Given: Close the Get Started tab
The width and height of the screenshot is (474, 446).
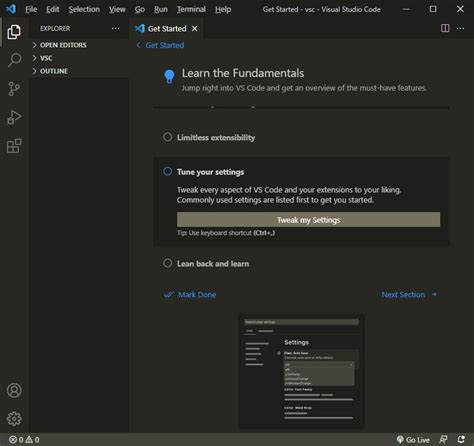Looking at the screenshot, I should click(195, 29).
